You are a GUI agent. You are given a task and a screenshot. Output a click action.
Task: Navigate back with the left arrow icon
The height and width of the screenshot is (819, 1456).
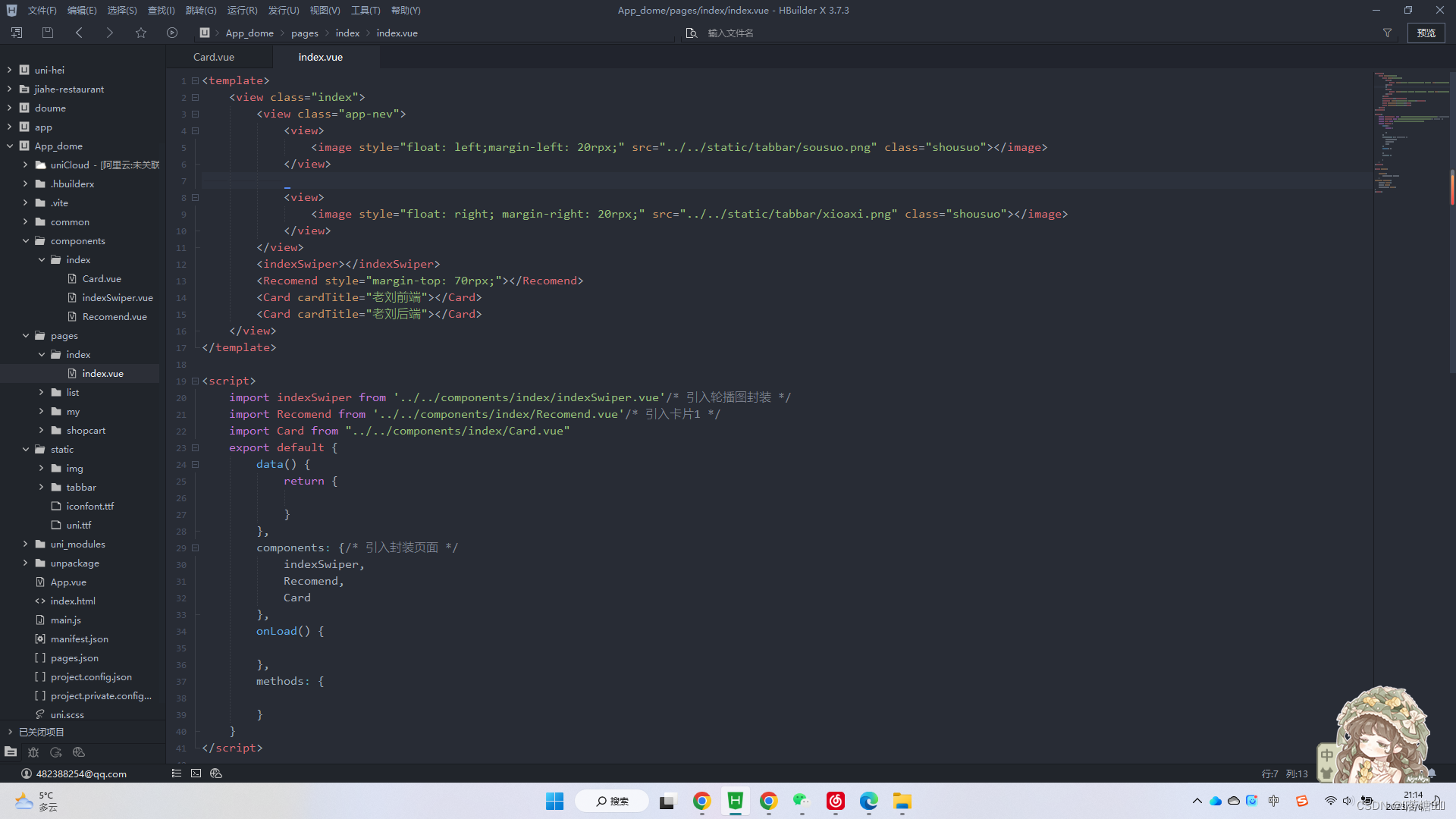tap(79, 33)
